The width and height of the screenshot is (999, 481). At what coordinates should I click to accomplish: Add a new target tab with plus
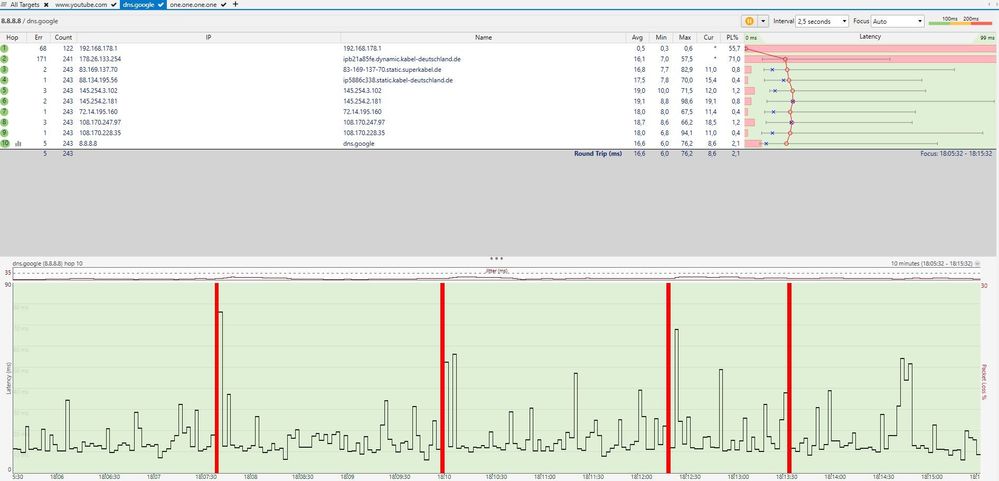pos(236,4)
